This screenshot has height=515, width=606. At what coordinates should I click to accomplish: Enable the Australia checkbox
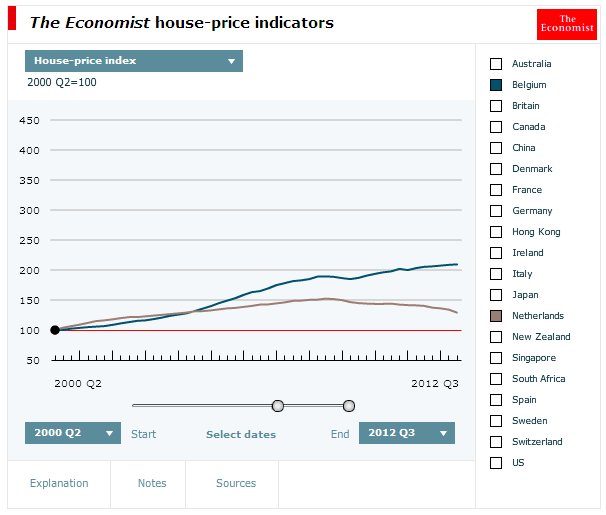[x=495, y=64]
